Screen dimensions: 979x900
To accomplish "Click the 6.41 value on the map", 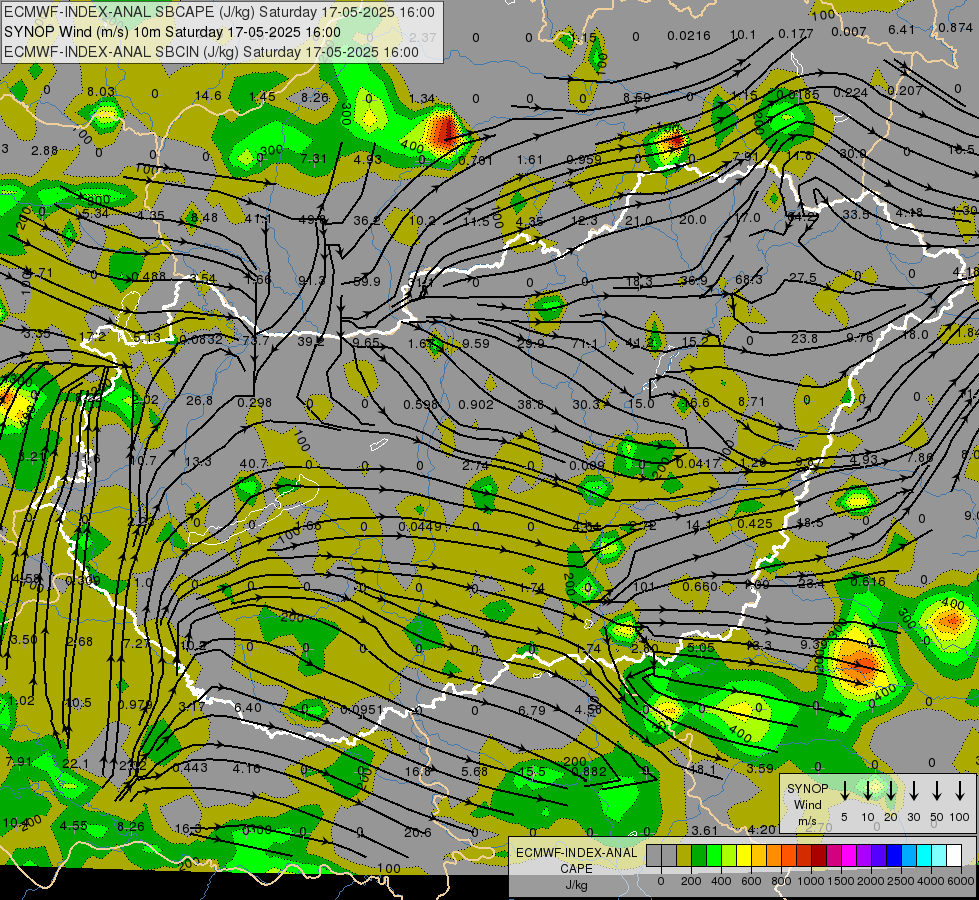I will (x=901, y=29).
